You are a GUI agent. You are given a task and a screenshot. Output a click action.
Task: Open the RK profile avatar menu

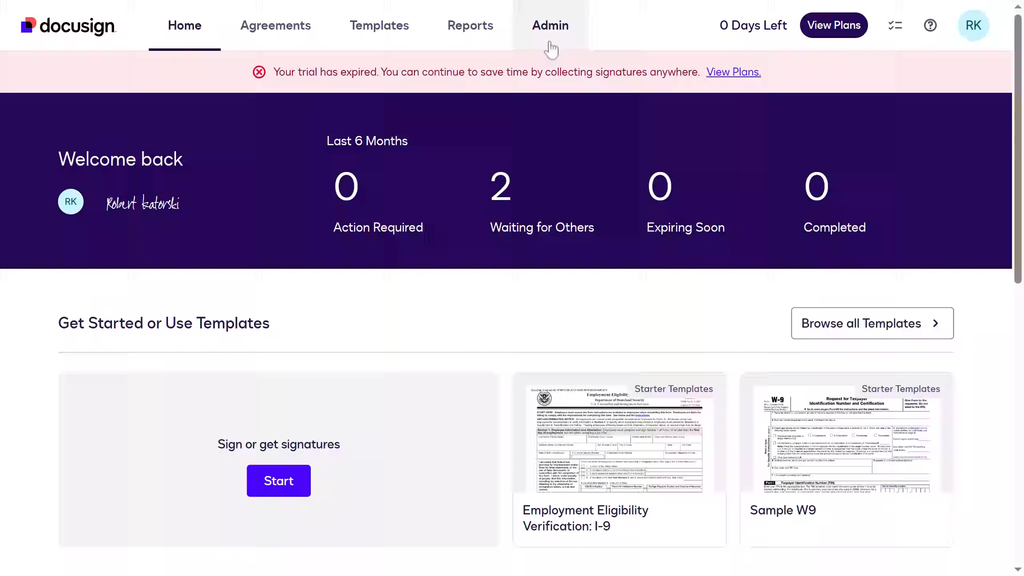[973, 26]
